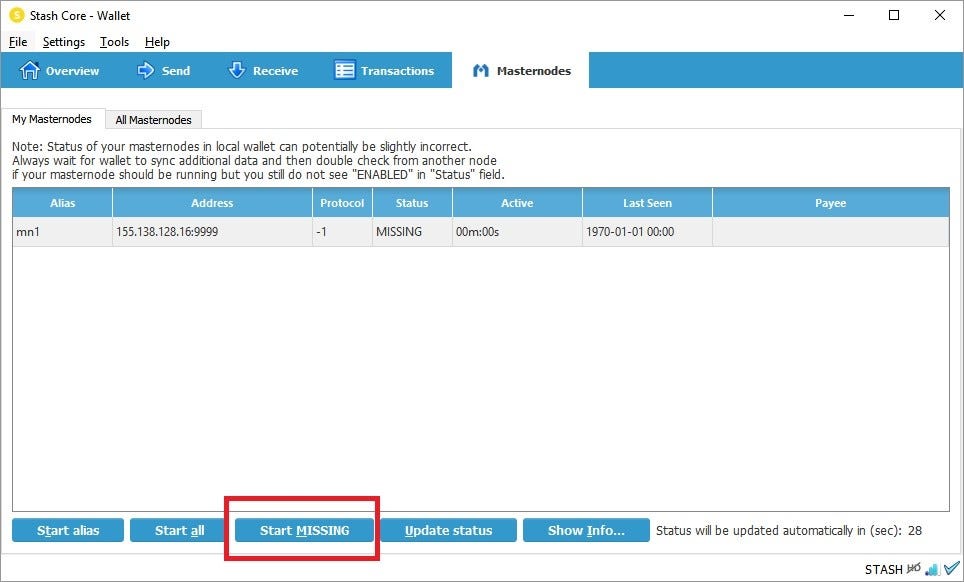The height and width of the screenshot is (582, 964).
Task: Open the Settings menu
Action: pos(63,42)
